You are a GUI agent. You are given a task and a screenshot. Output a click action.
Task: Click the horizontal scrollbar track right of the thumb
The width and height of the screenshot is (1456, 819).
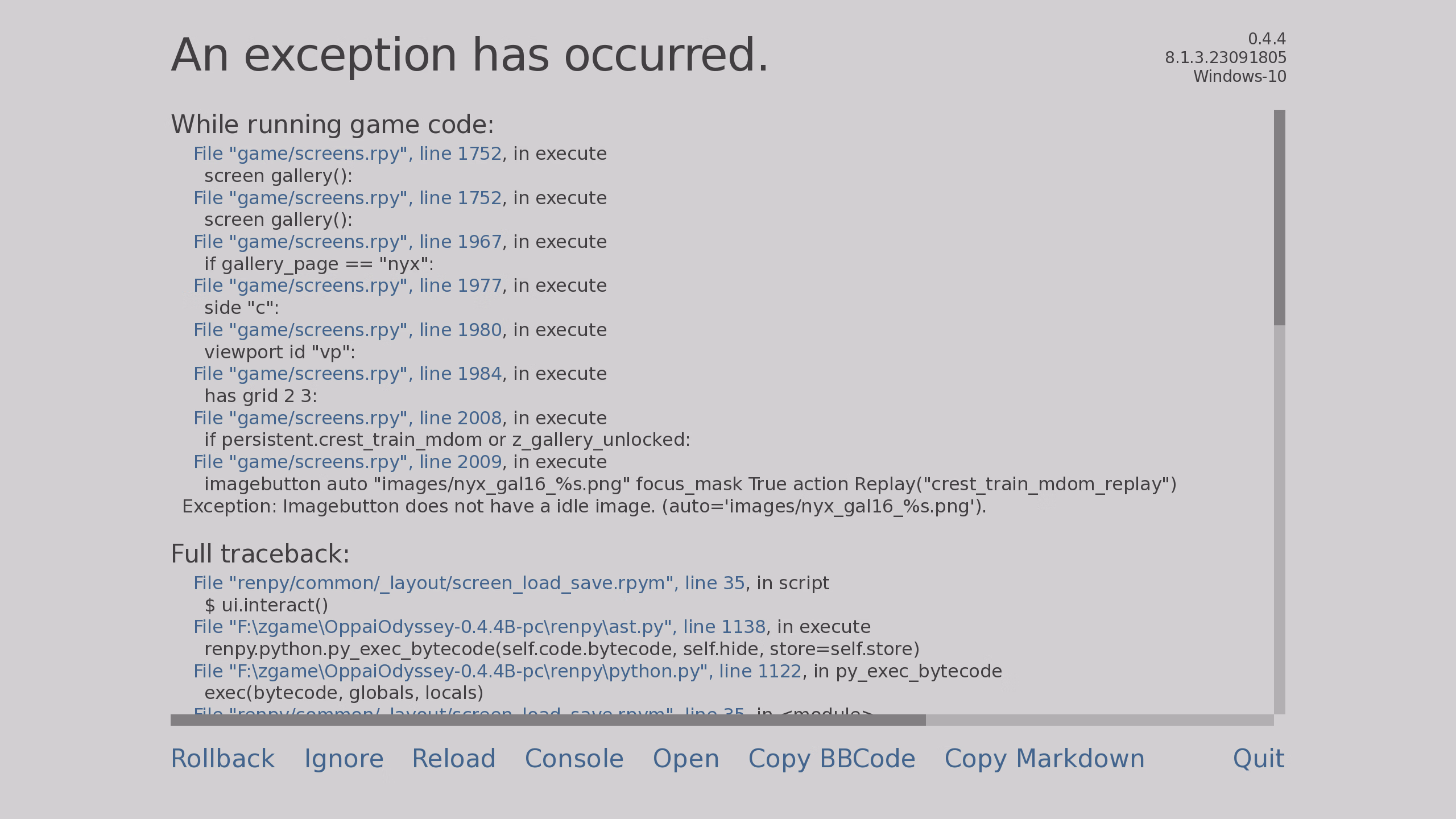[1099, 720]
